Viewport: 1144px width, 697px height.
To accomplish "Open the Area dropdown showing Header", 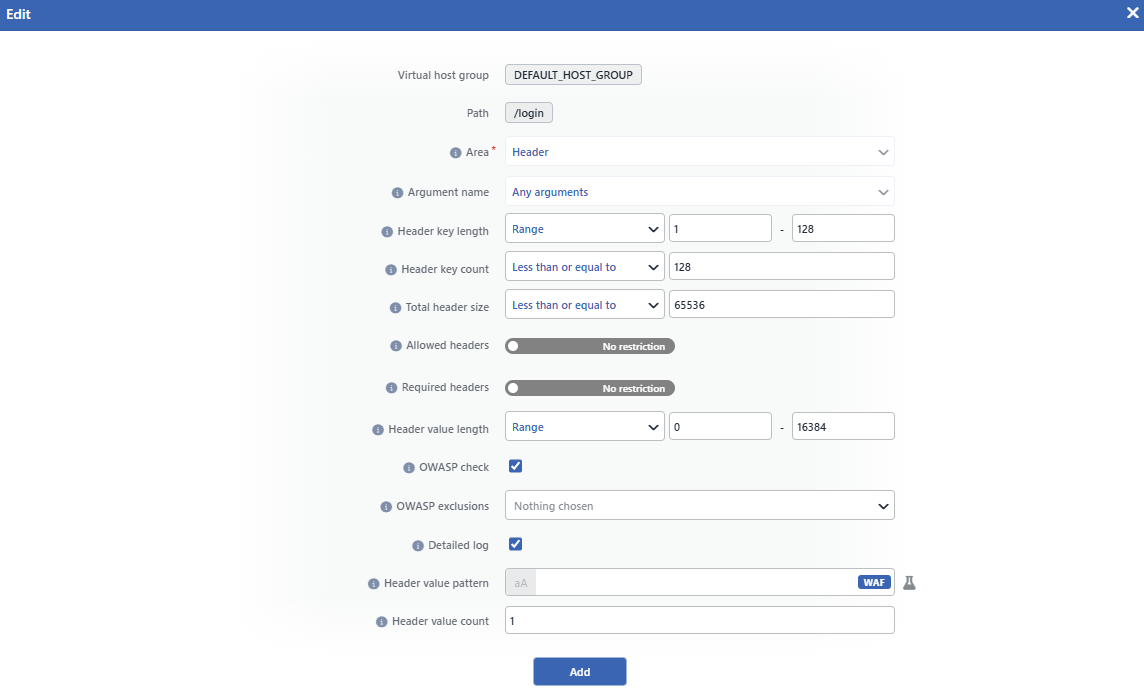I will tap(700, 152).
